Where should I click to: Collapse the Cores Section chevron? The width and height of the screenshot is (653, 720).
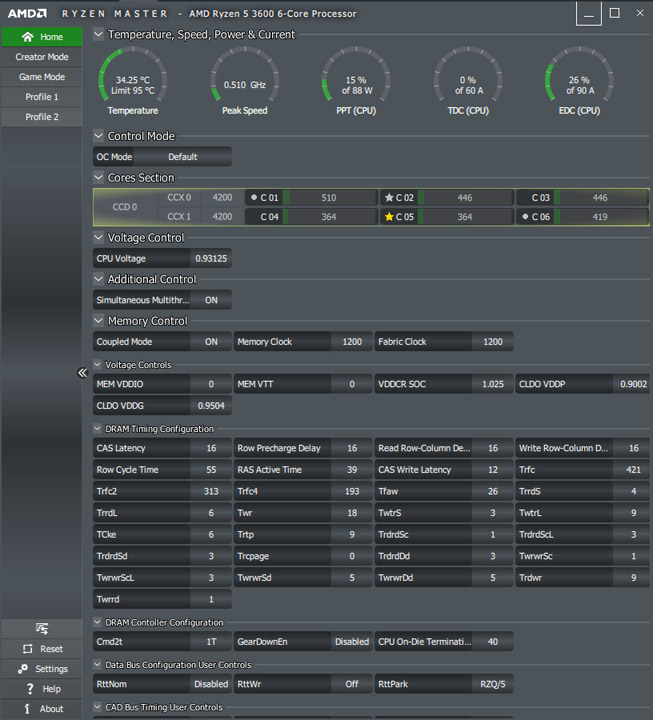click(98, 177)
